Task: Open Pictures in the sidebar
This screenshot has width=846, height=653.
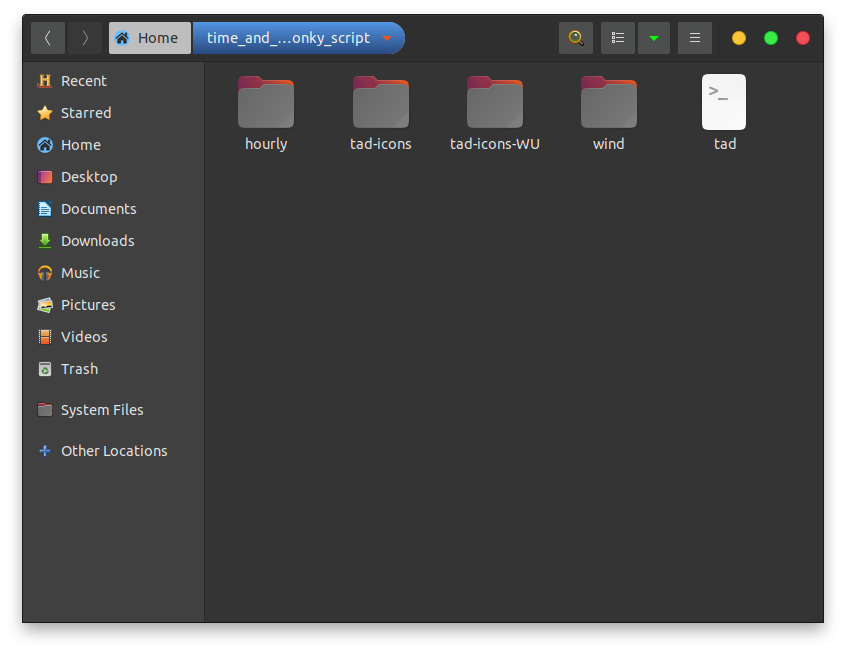Action: tap(113, 305)
